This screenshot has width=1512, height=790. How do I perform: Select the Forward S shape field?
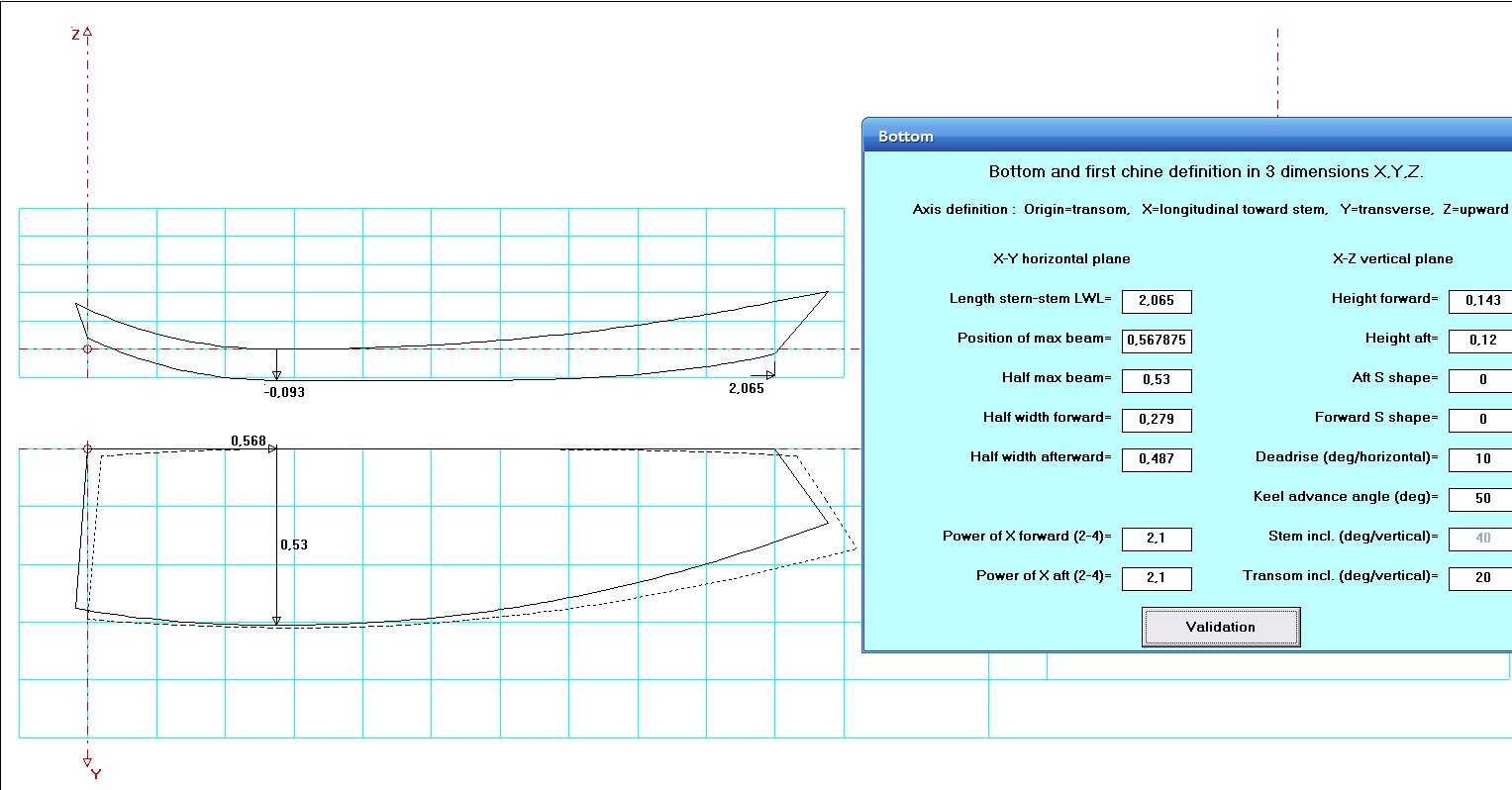(x=1481, y=420)
